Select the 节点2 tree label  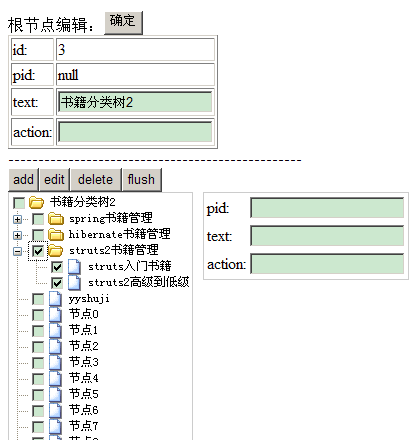tap(84, 346)
